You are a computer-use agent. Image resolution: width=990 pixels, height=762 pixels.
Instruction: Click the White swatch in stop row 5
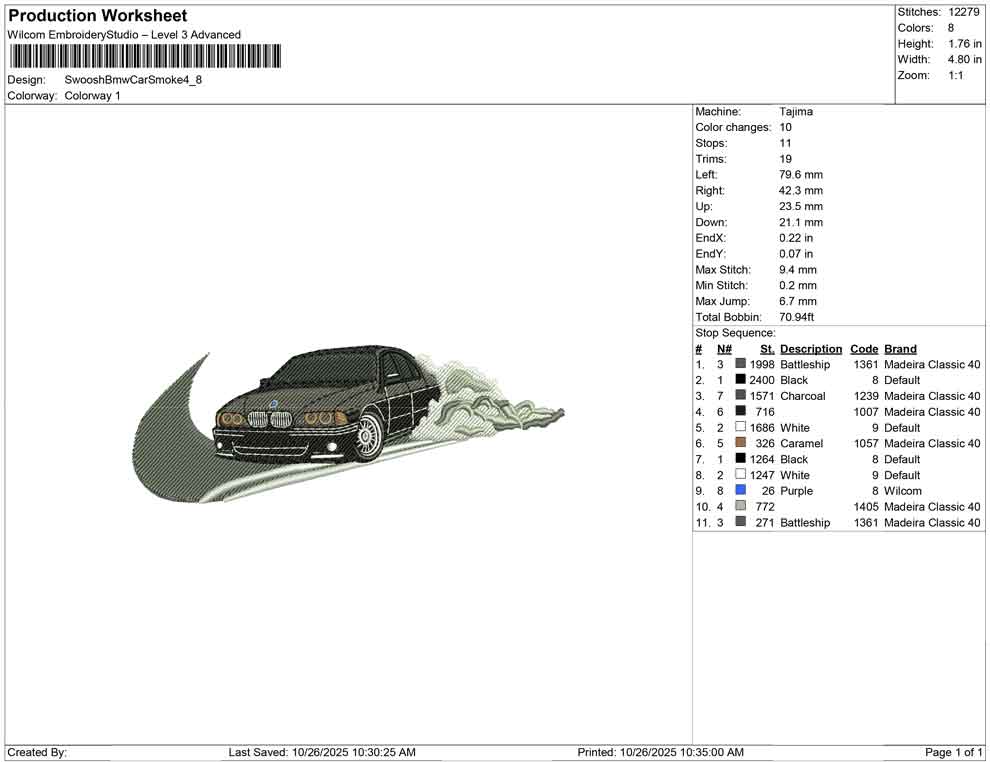click(741, 427)
